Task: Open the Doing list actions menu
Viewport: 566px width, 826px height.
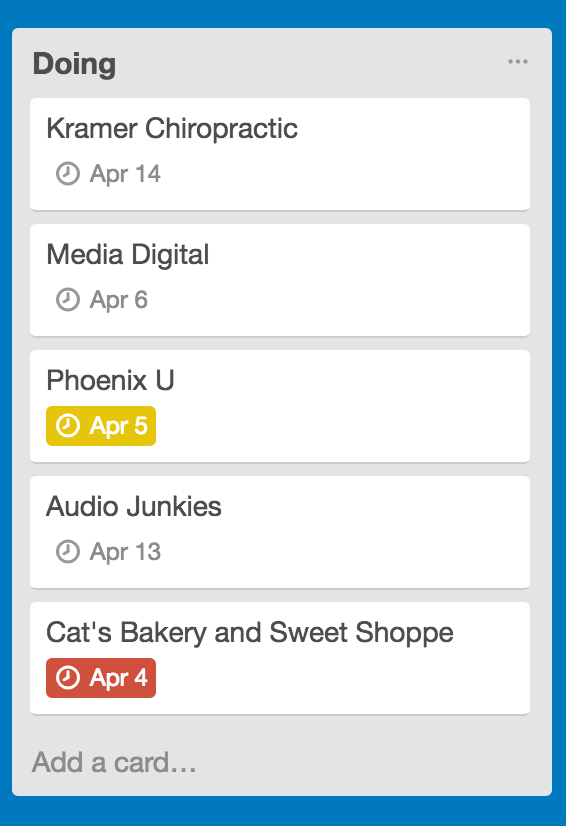Action: click(518, 62)
